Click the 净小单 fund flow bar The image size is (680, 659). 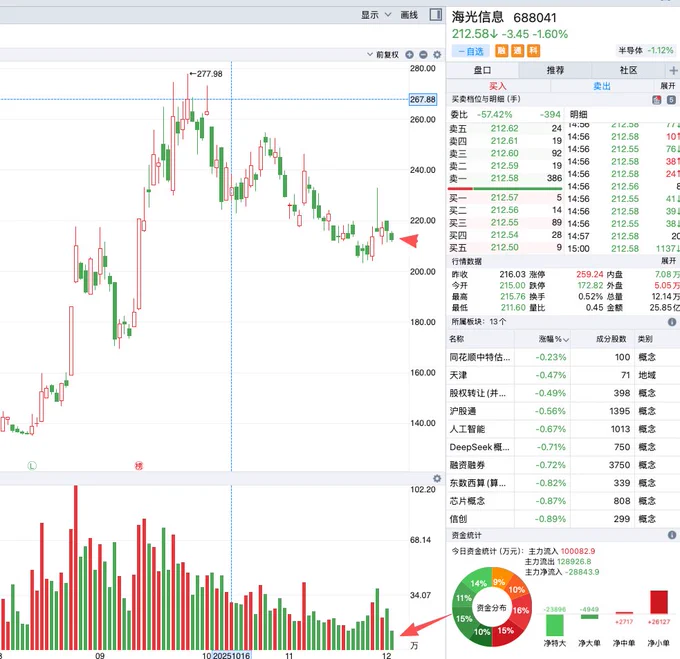tap(659, 602)
